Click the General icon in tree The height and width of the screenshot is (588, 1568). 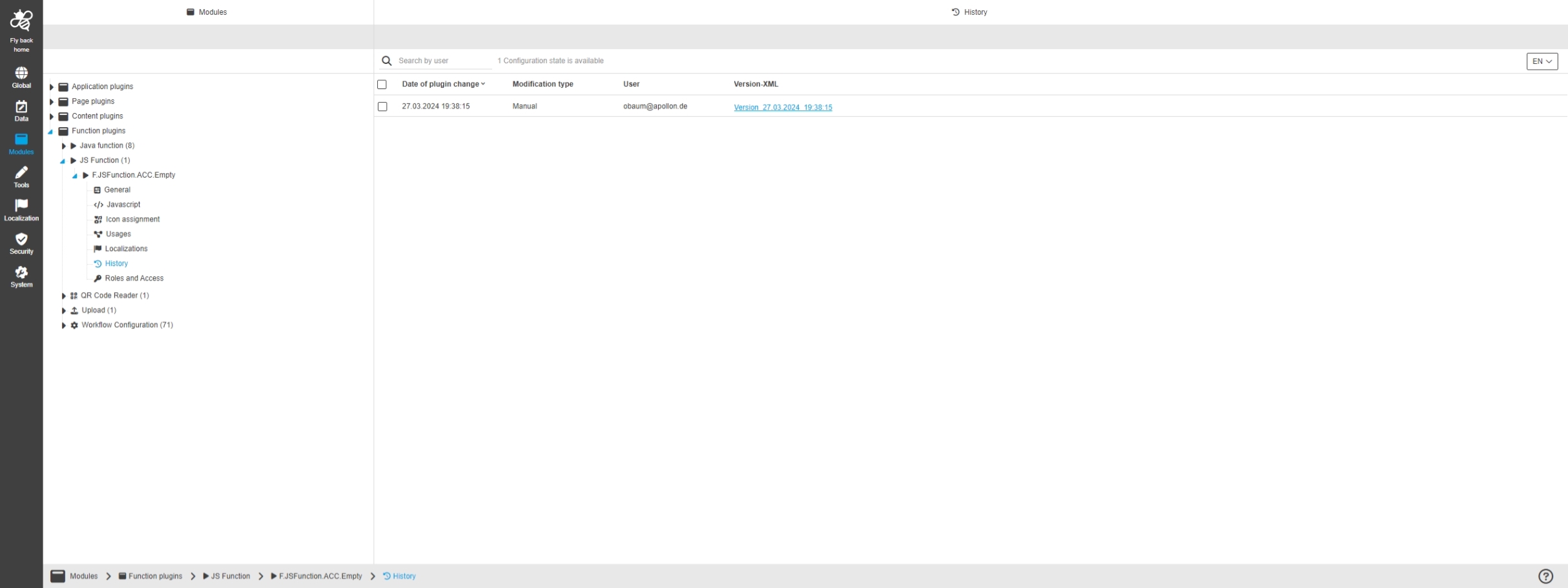coord(98,190)
